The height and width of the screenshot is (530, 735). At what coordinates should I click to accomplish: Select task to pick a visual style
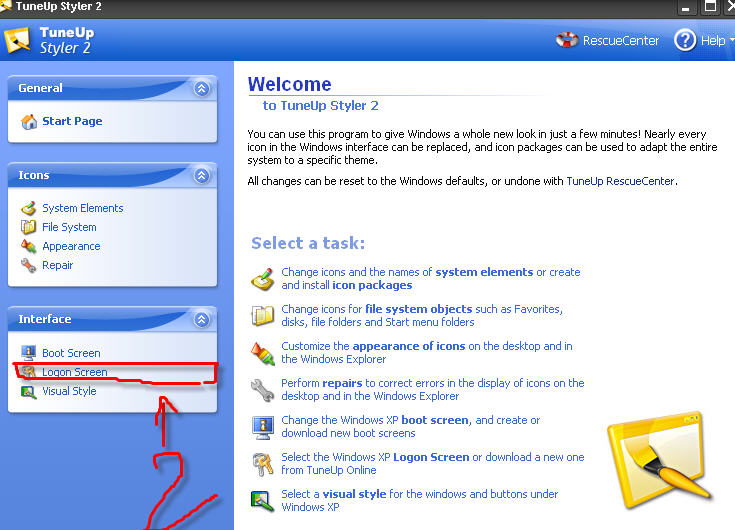click(x=420, y=500)
